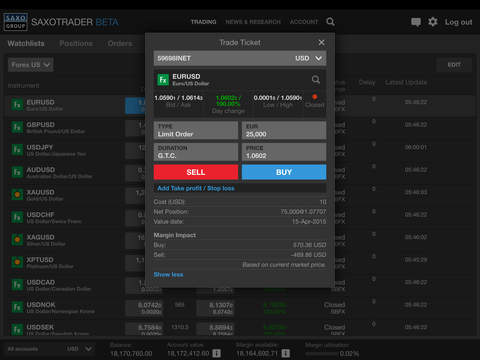Open the search magnifier in top navigation

tap(330, 22)
